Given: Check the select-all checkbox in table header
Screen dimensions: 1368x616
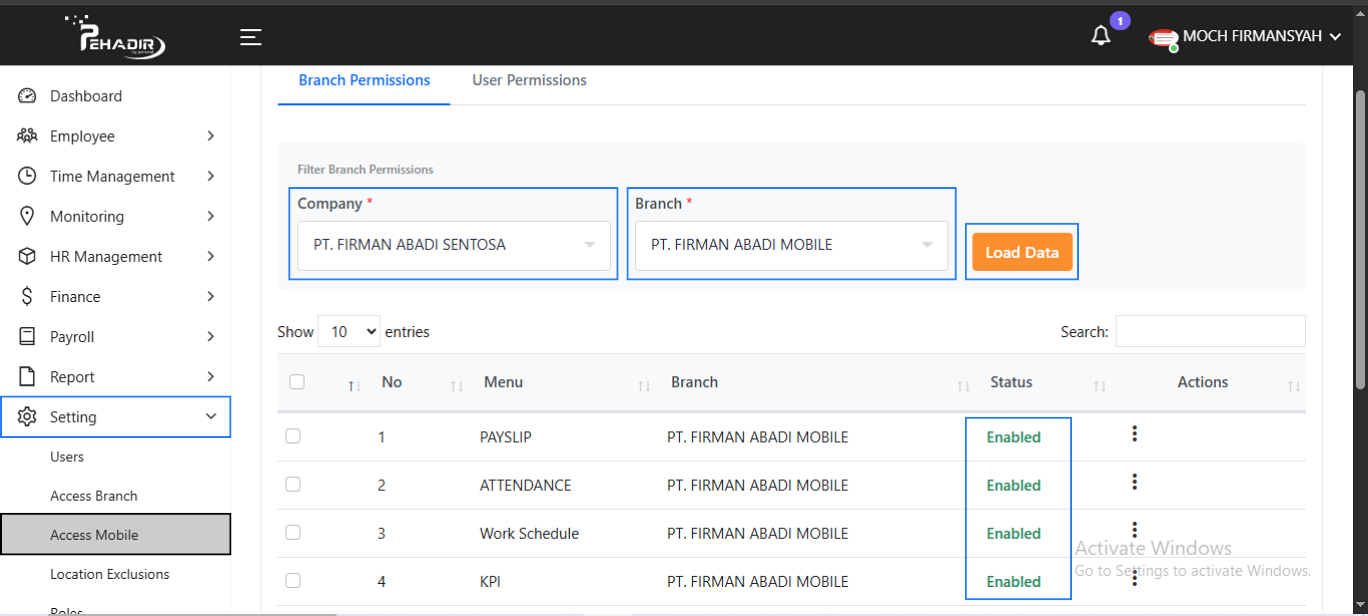Looking at the screenshot, I should point(296,382).
